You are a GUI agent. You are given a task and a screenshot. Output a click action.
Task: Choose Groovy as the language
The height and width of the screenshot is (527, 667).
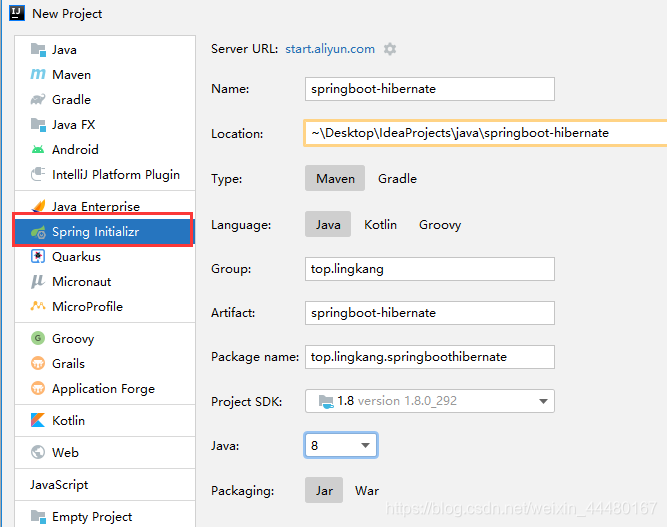coord(440,225)
